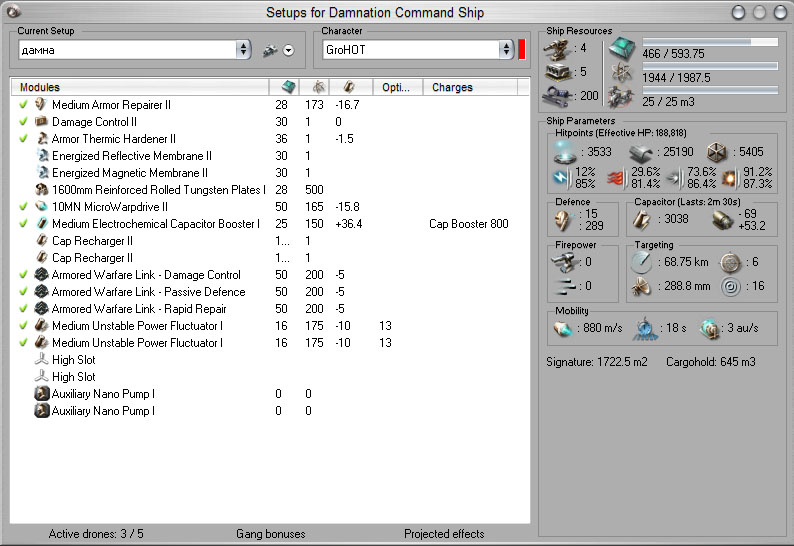Select the second Cap Recharger II row

click(270, 258)
